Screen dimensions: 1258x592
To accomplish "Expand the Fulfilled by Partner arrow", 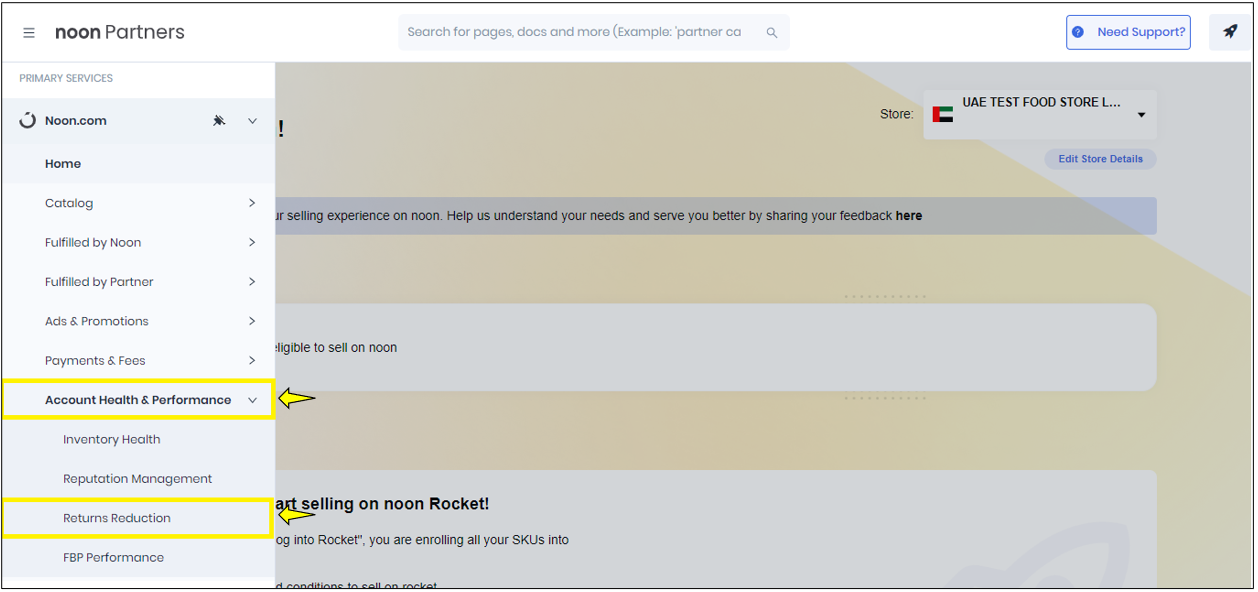I will click(x=252, y=282).
